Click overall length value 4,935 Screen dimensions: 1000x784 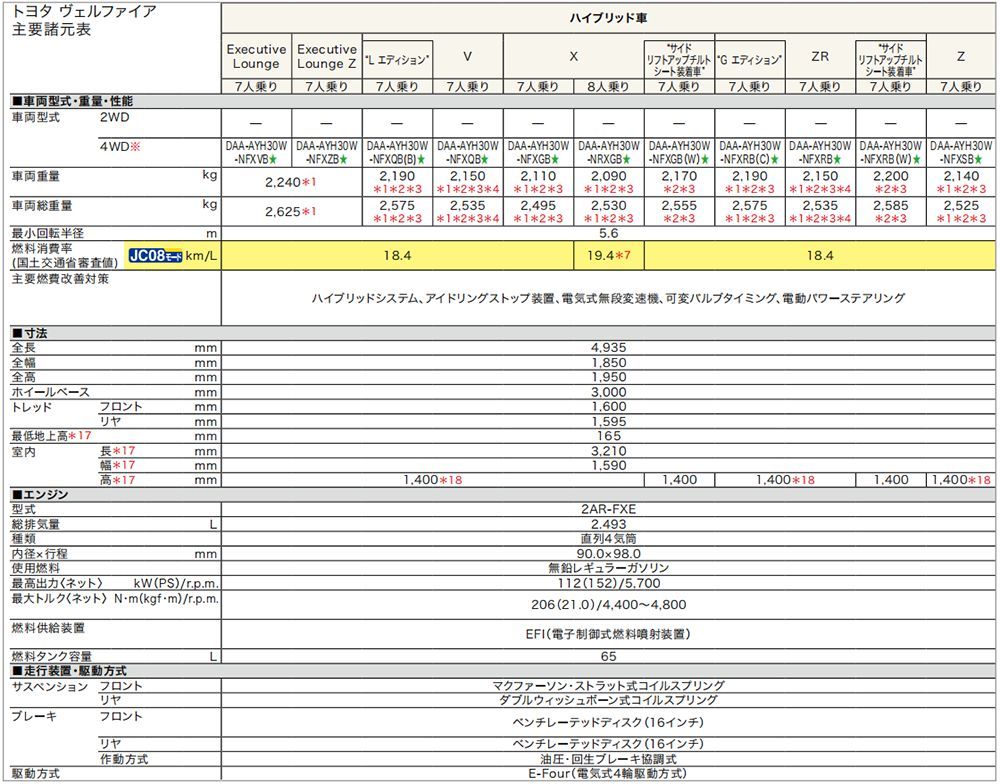(608, 348)
